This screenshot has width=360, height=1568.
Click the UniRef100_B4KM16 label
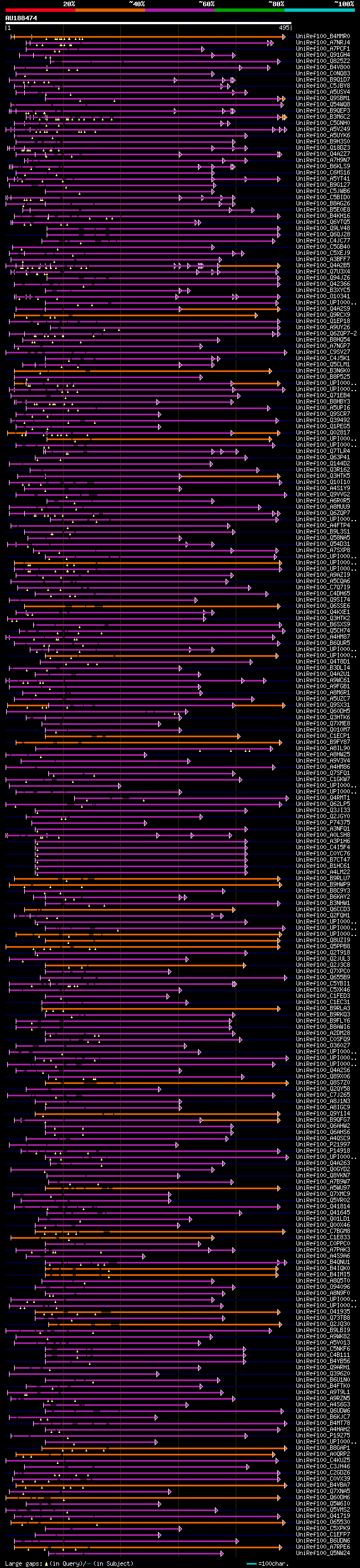pyautogui.click(x=323, y=216)
